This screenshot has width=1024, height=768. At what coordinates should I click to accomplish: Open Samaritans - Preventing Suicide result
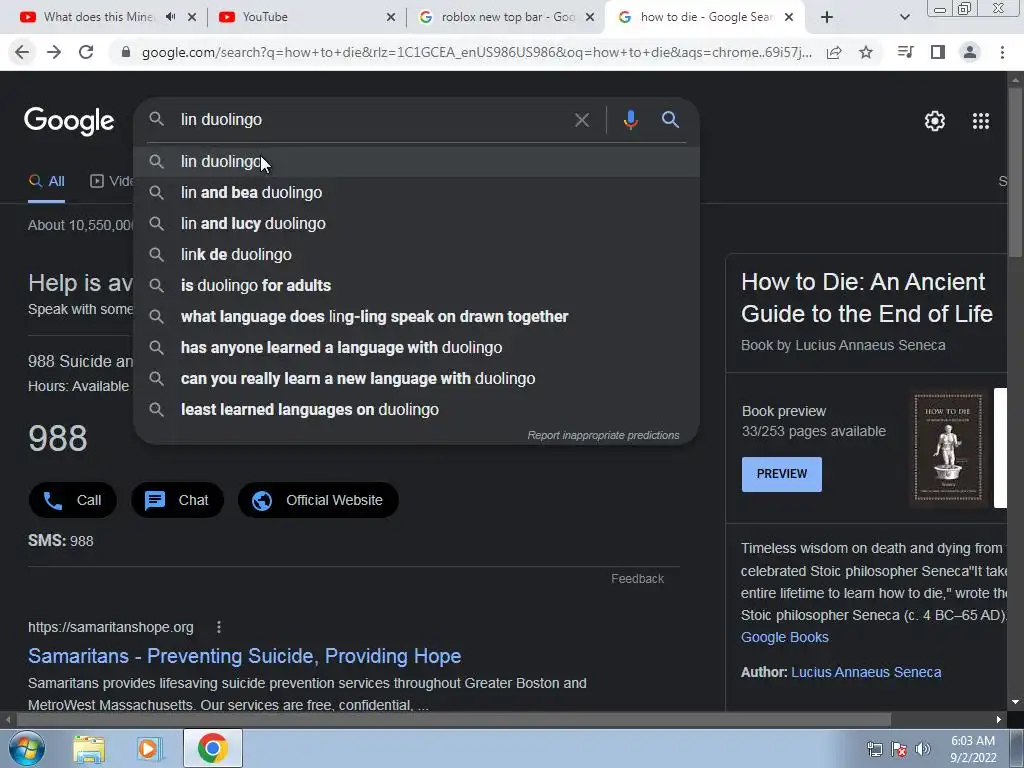pyautogui.click(x=244, y=656)
